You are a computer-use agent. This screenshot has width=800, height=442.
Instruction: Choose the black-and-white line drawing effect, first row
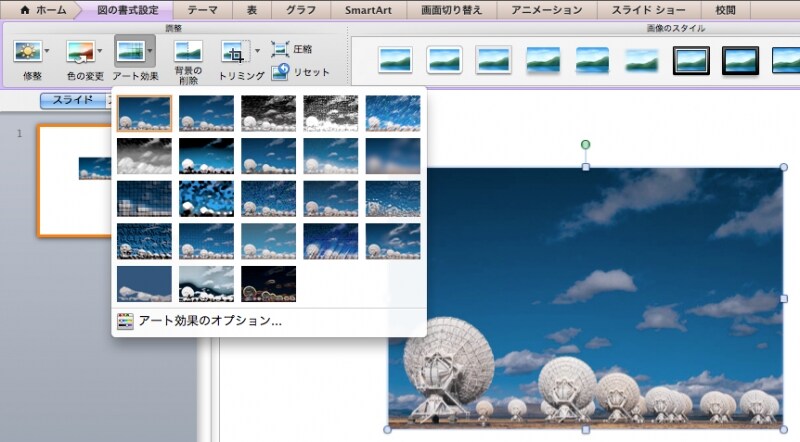[331, 113]
